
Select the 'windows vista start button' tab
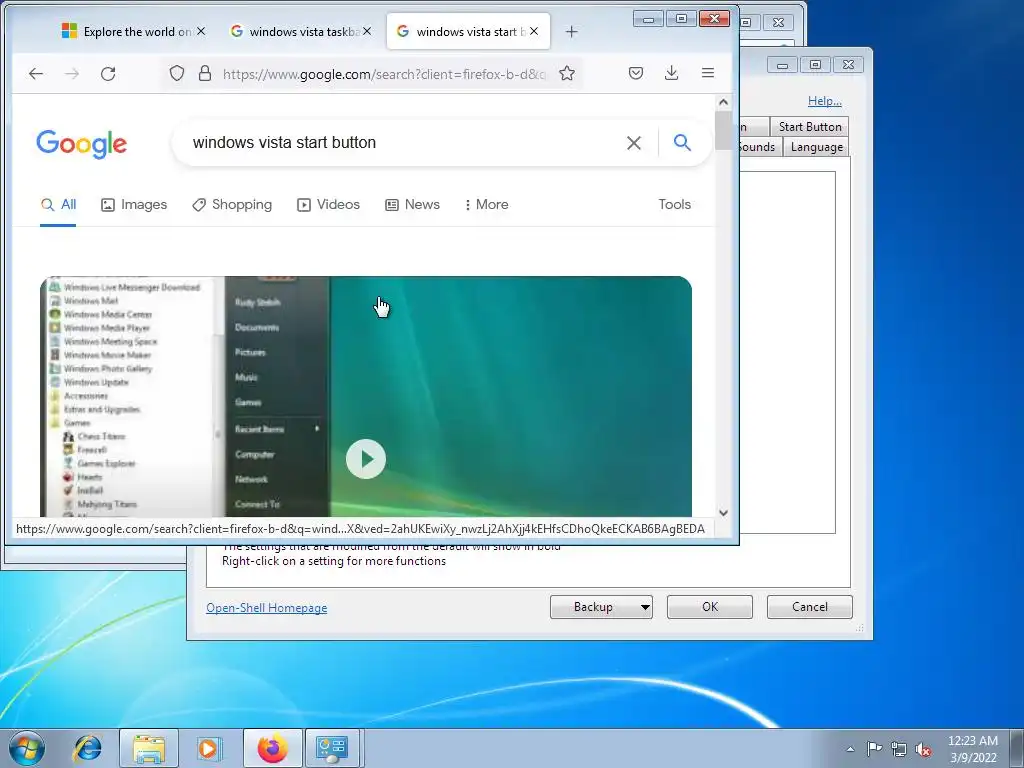click(468, 31)
